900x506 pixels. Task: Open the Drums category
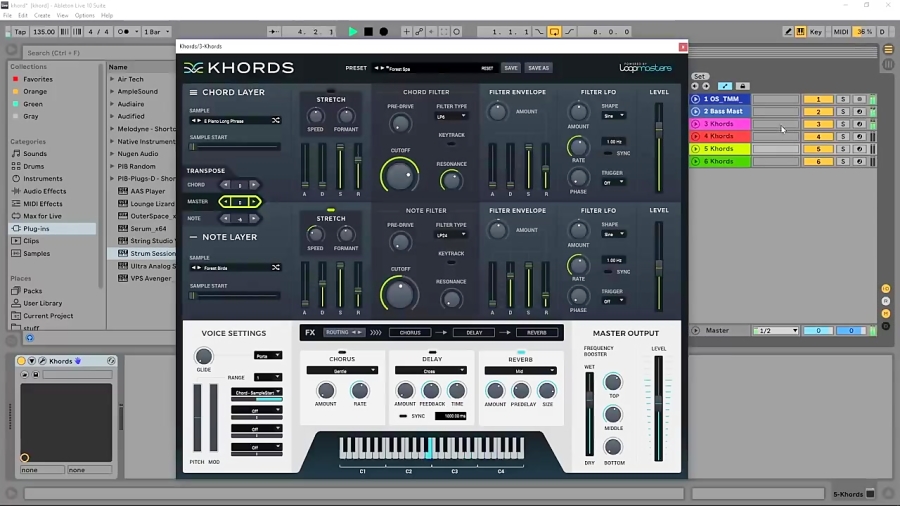point(33,166)
